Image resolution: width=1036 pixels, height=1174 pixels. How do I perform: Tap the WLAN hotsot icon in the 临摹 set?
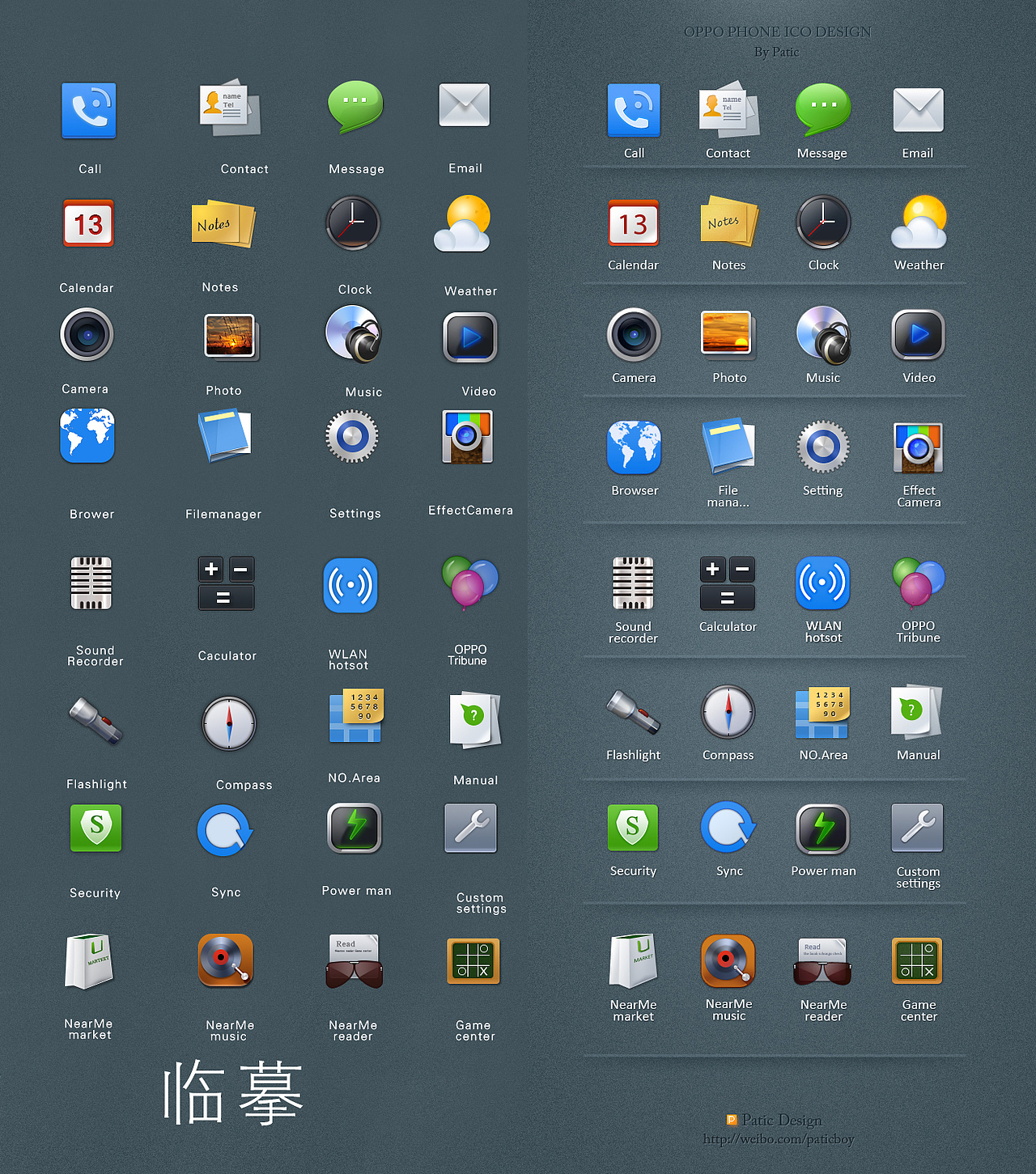click(x=350, y=585)
